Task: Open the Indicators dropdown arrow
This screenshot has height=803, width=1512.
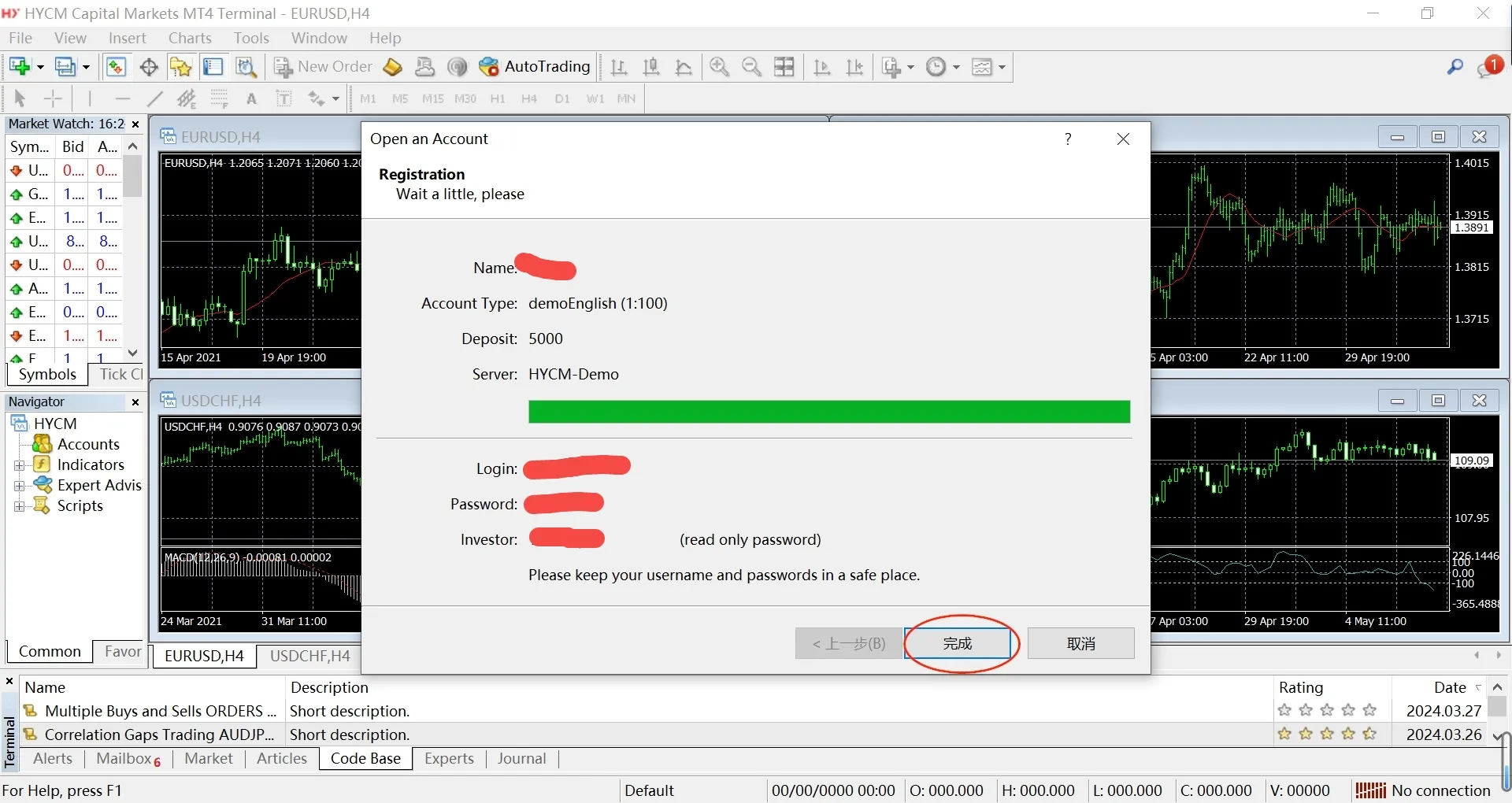Action: [910, 67]
